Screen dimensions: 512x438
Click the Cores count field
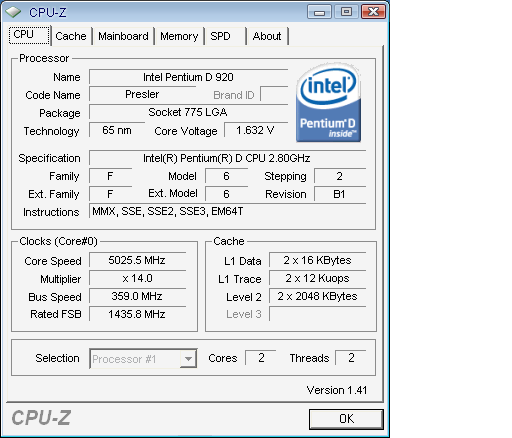coord(261,358)
